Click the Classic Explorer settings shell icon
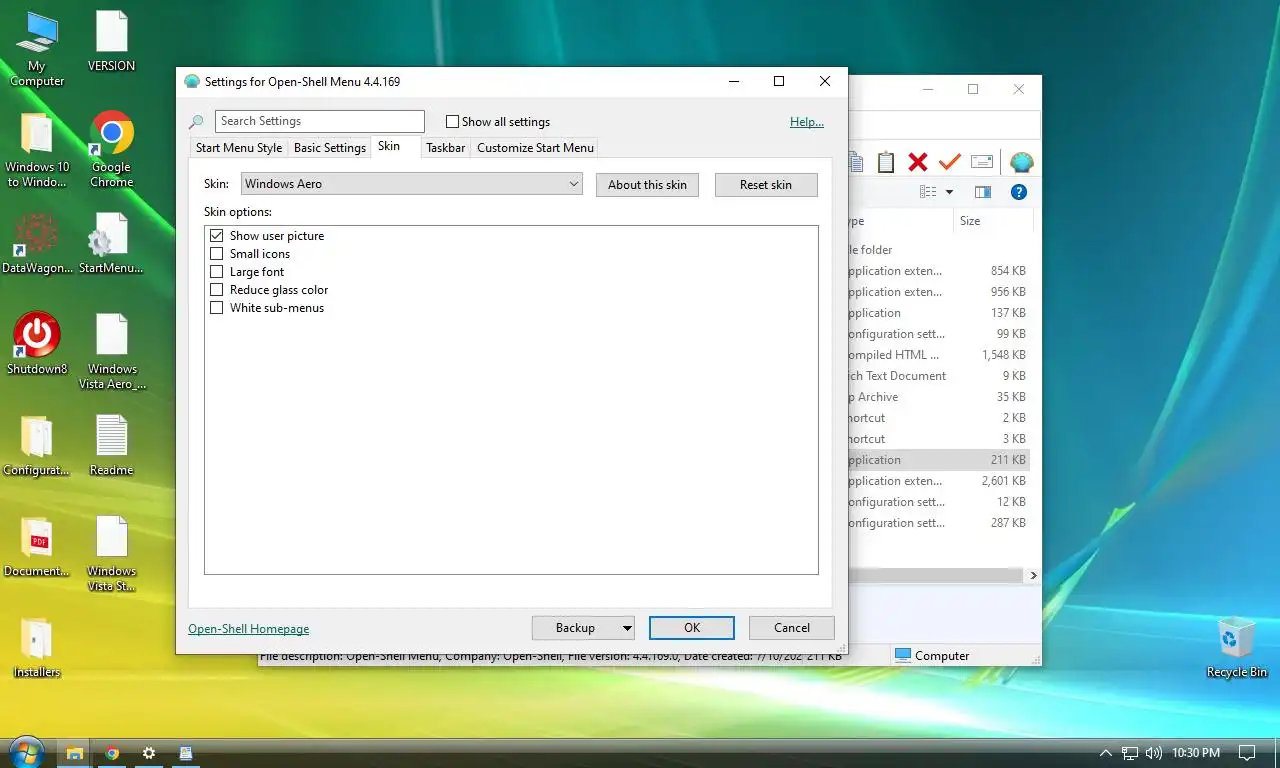Viewport: 1280px width, 768px height. pyautogui.click(x=1020, y=162)
